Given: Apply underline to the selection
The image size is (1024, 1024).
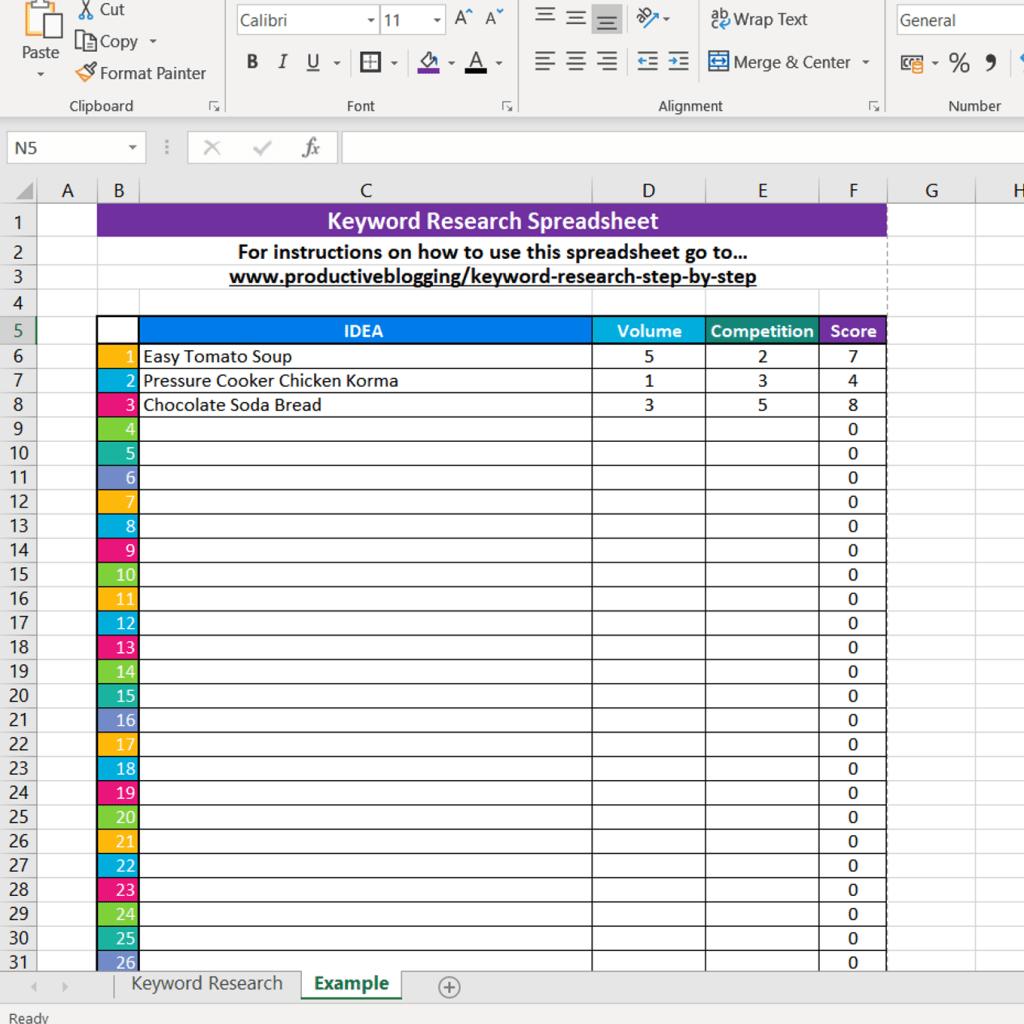Looking at the screenshot, I should click(311, 62).
